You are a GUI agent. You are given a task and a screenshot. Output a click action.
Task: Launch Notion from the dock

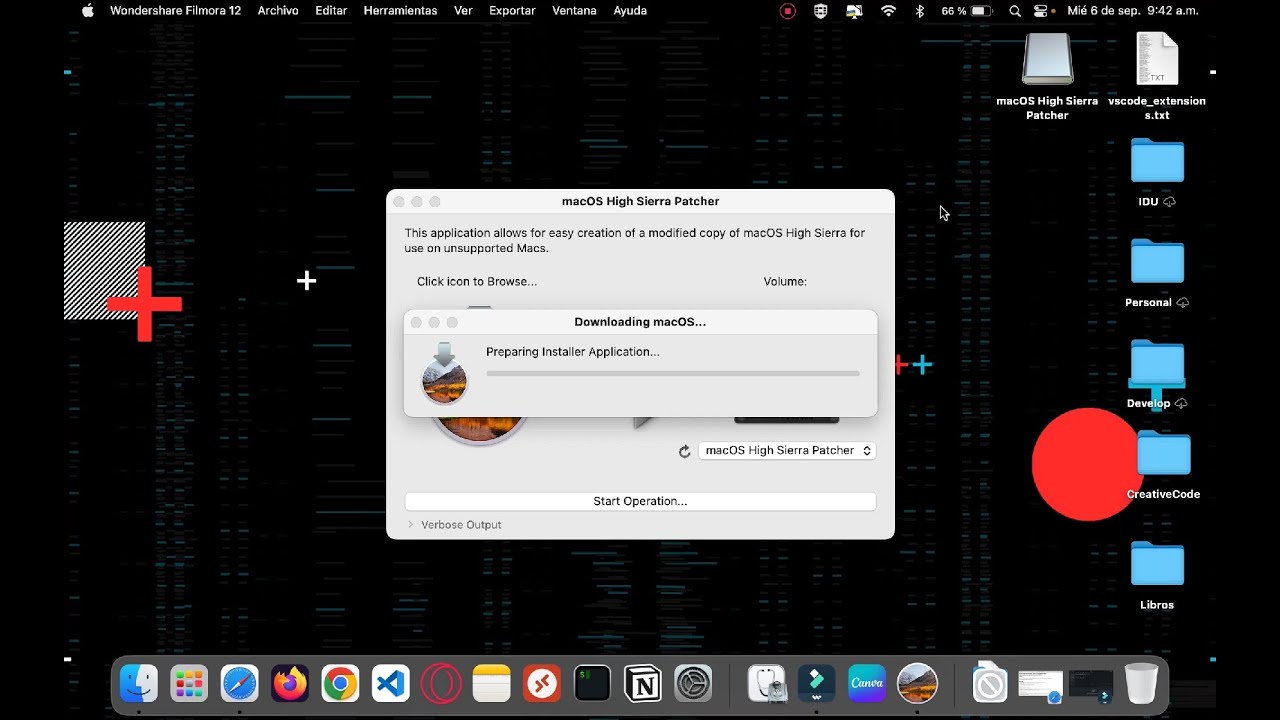pos(643,684)
